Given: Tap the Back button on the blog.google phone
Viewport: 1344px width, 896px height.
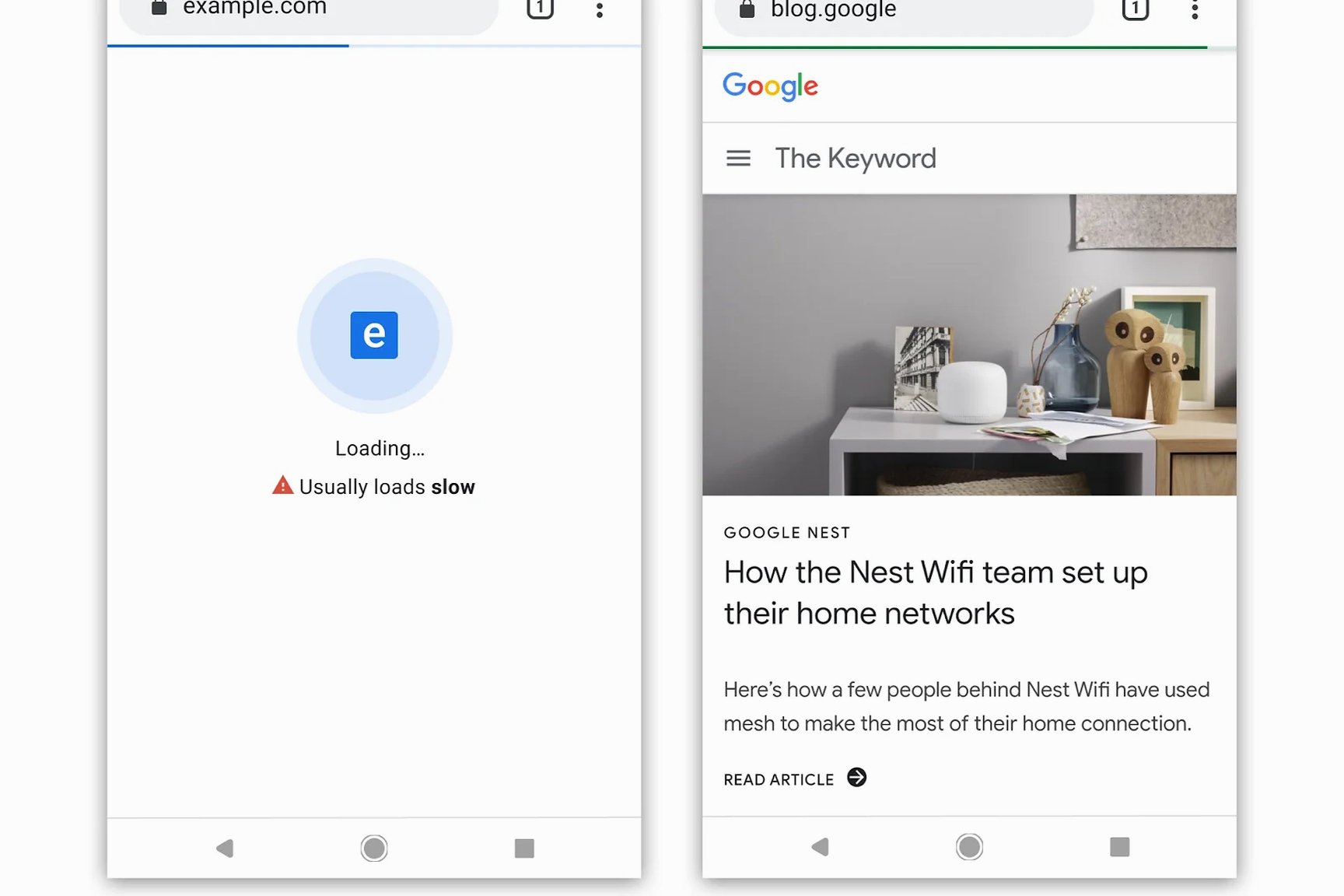Looking at the screenshot, I should 820,846.
